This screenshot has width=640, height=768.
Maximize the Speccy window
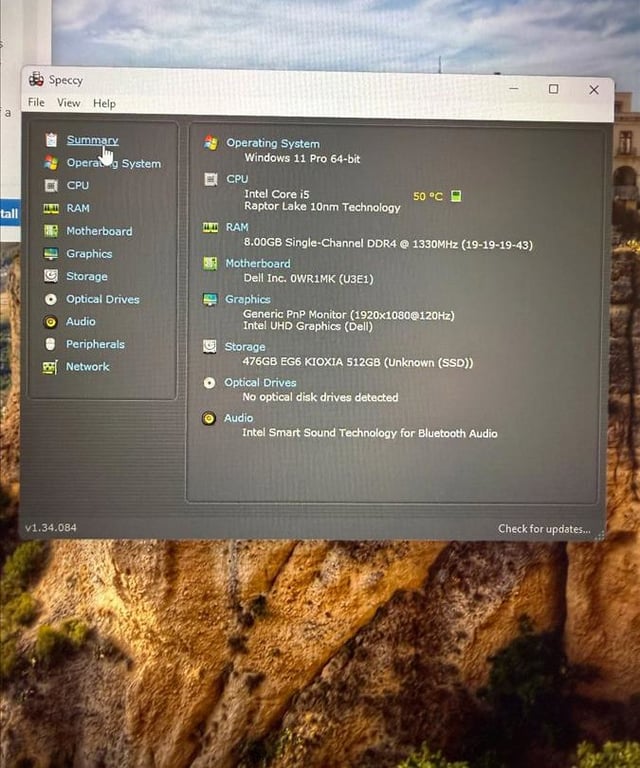pos(553,89)
